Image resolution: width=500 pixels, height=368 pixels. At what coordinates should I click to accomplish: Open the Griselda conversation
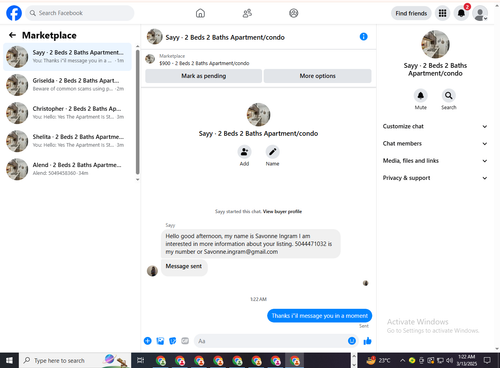click(x=67, y=85)
